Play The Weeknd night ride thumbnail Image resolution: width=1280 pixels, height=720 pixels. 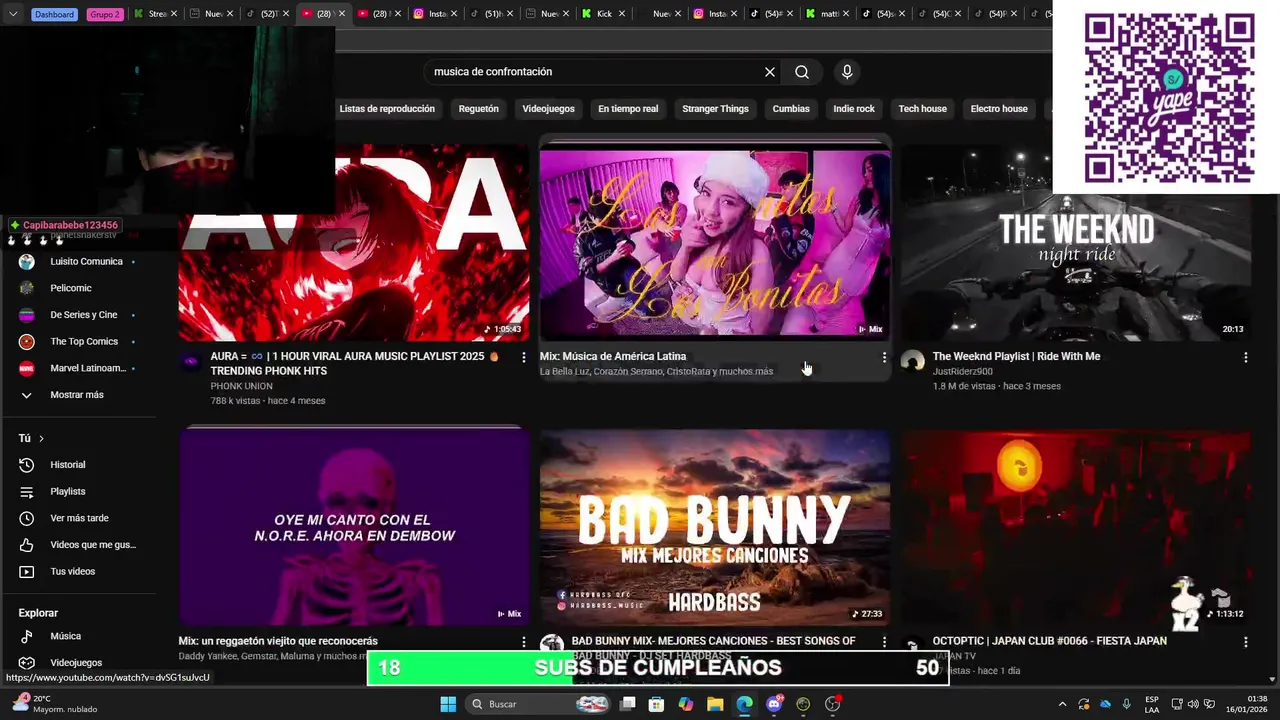(x=1076, y=243)
